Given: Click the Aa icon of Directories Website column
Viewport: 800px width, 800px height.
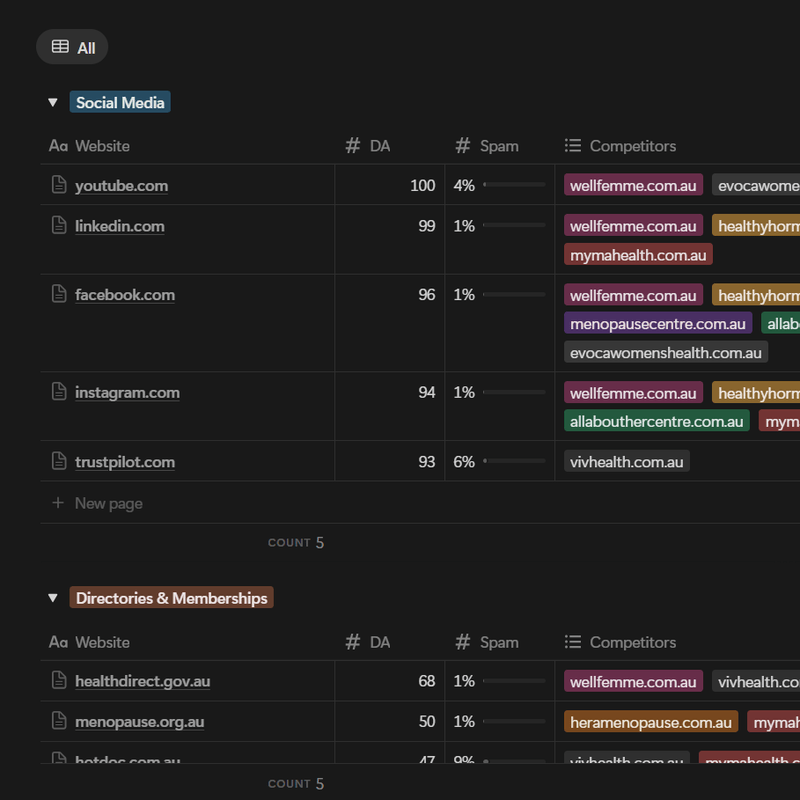Looking at the screenshot, I should [x=59, y=643].
